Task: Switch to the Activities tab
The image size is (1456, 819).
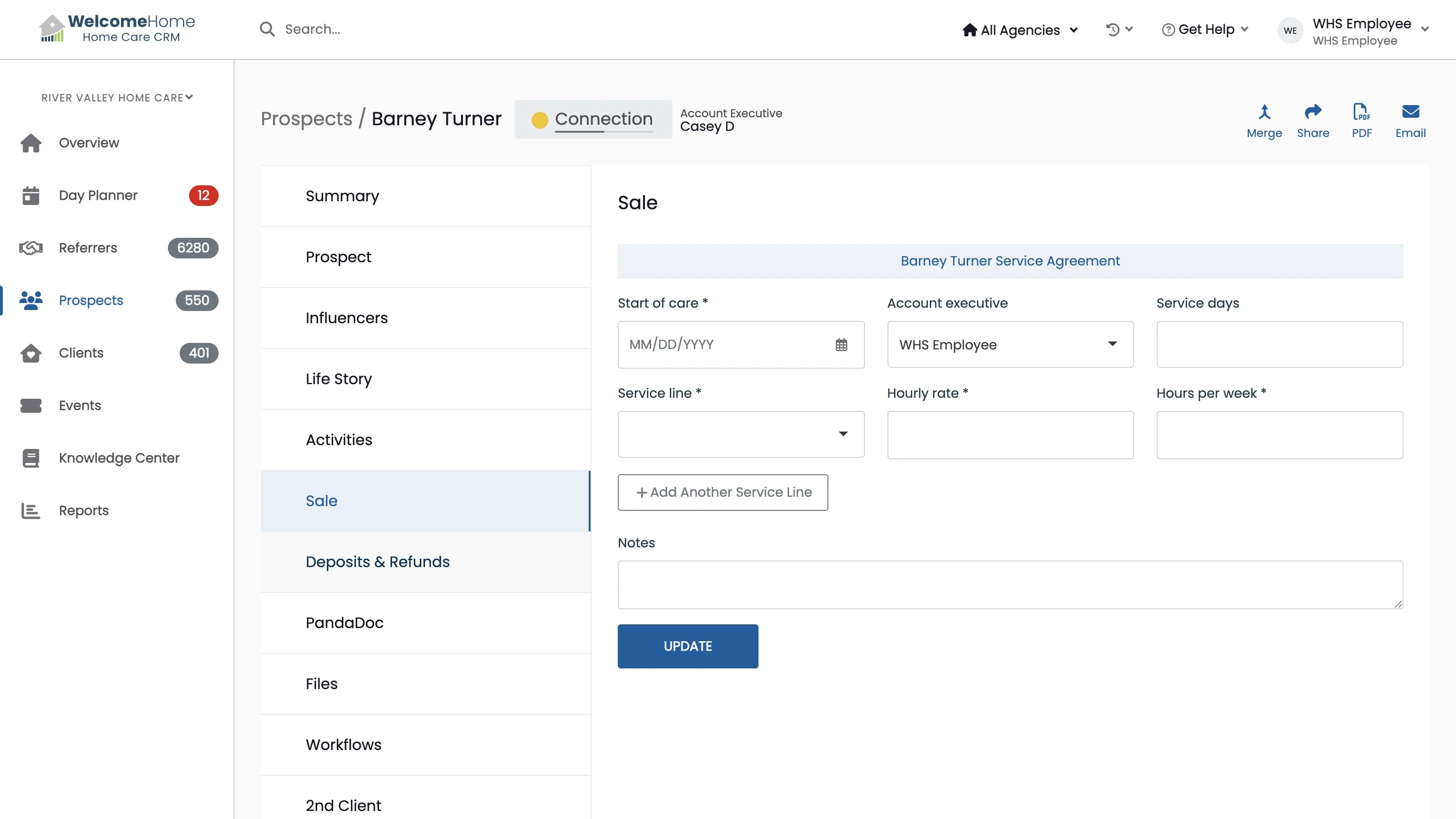Action: coord(339,440)
